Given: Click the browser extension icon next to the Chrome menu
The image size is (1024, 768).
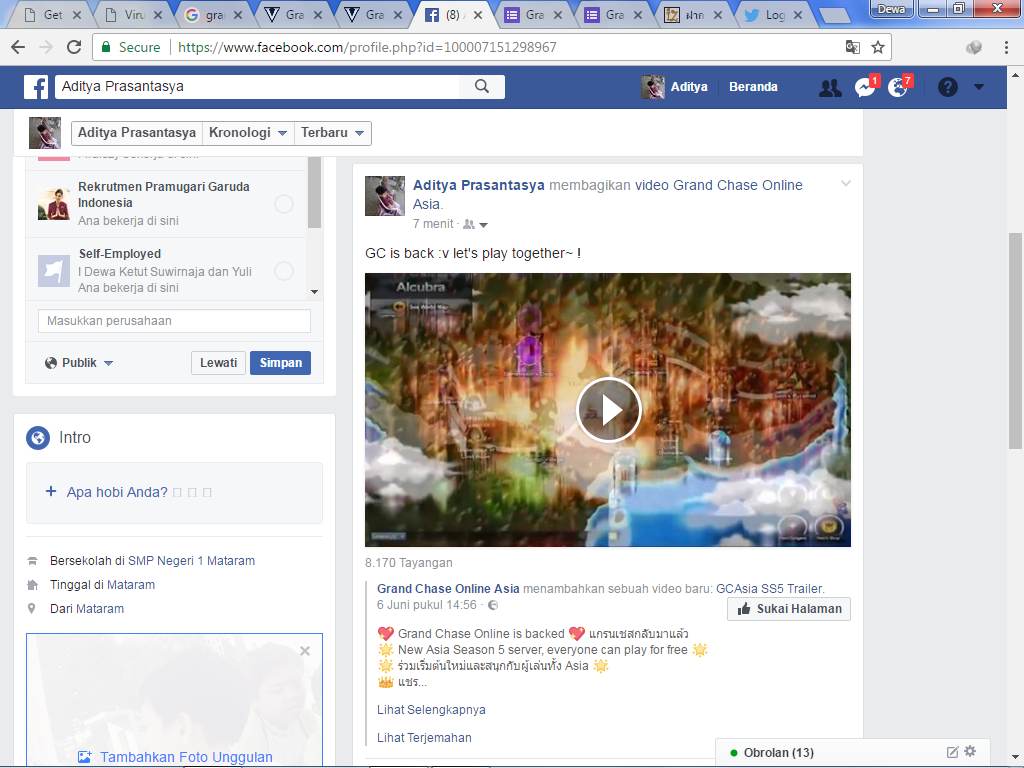Looking at the screenshot, I should 974,47.
